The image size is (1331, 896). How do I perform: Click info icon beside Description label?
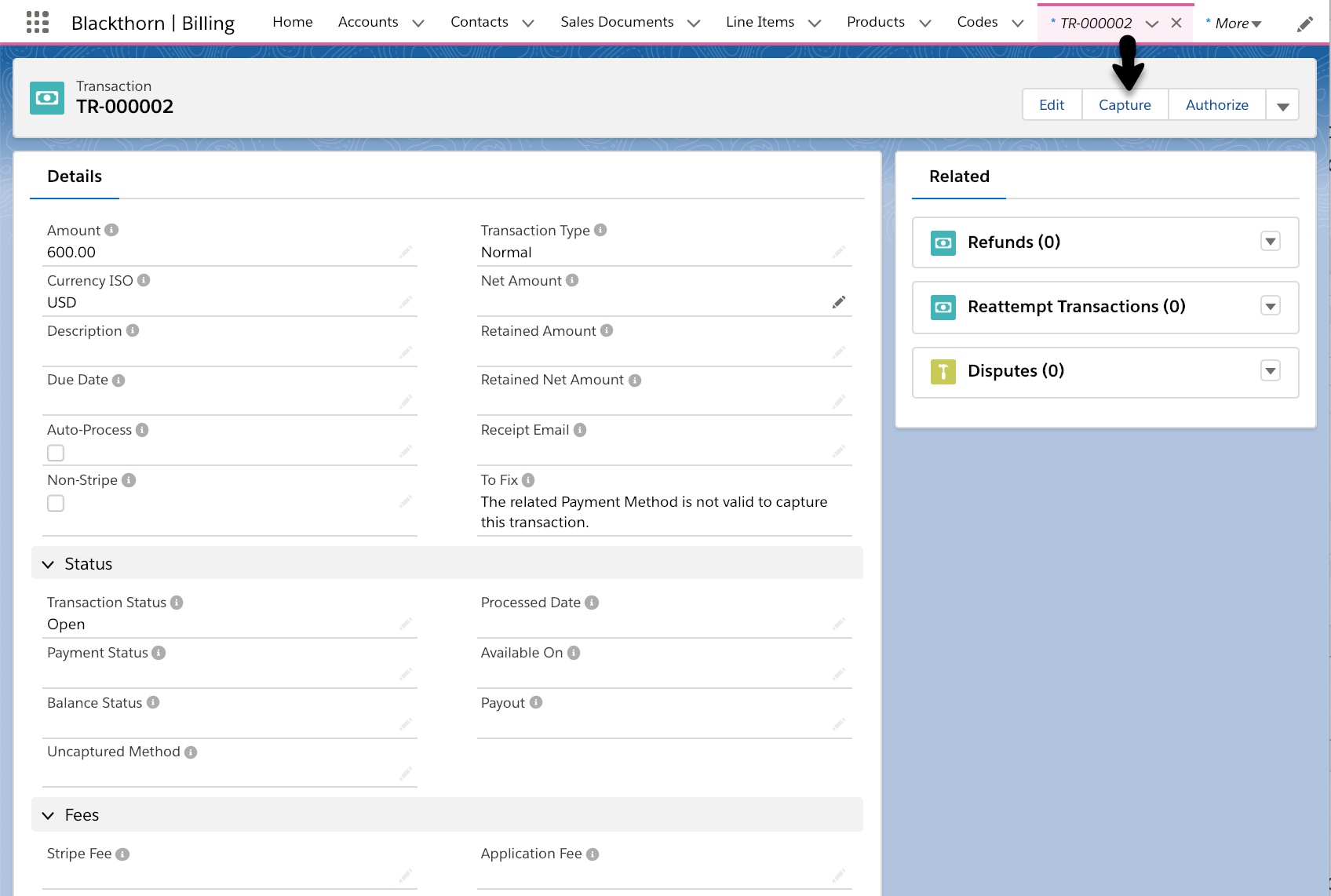pos(133,330)
